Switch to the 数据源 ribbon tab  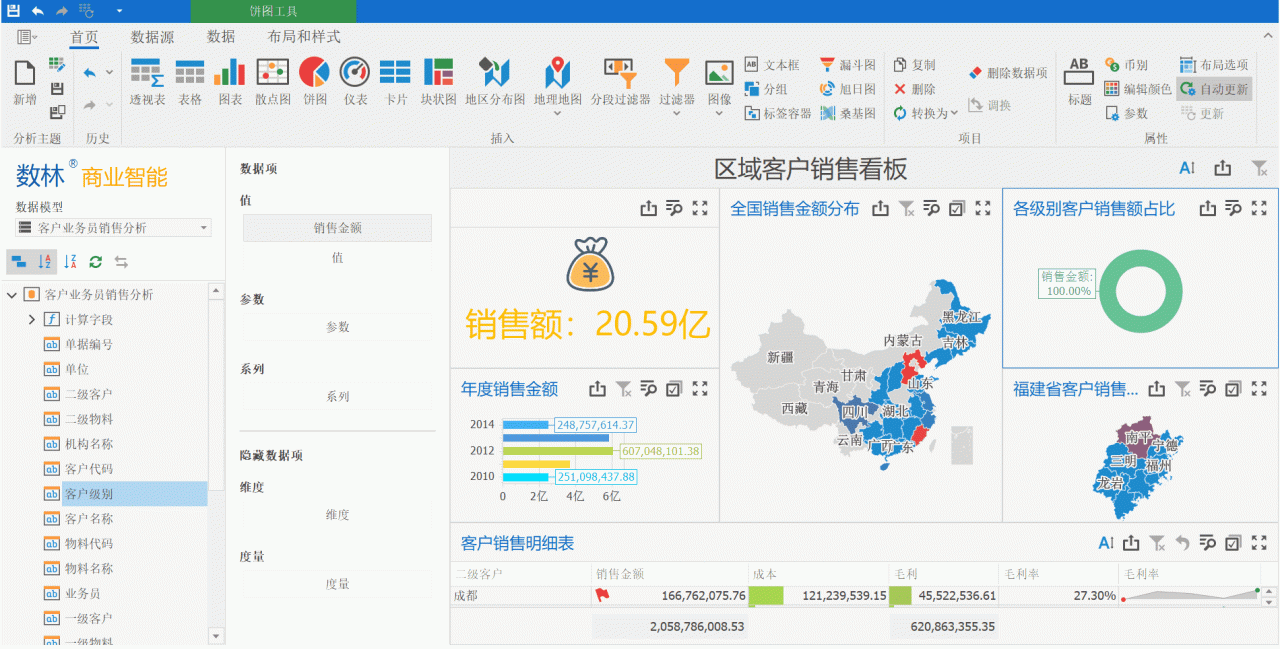point(152,37)
